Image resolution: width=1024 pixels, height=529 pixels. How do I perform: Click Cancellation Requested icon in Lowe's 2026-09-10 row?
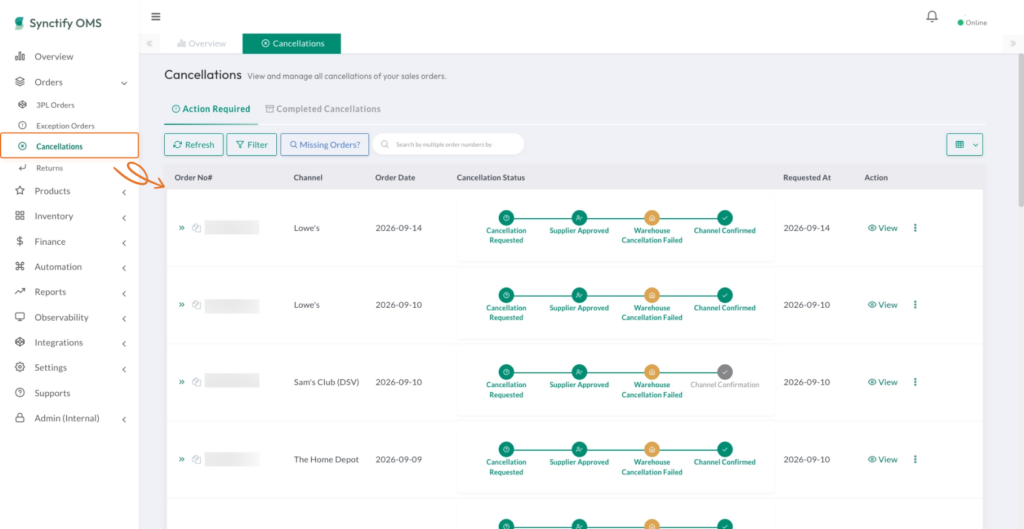(506, 295)
